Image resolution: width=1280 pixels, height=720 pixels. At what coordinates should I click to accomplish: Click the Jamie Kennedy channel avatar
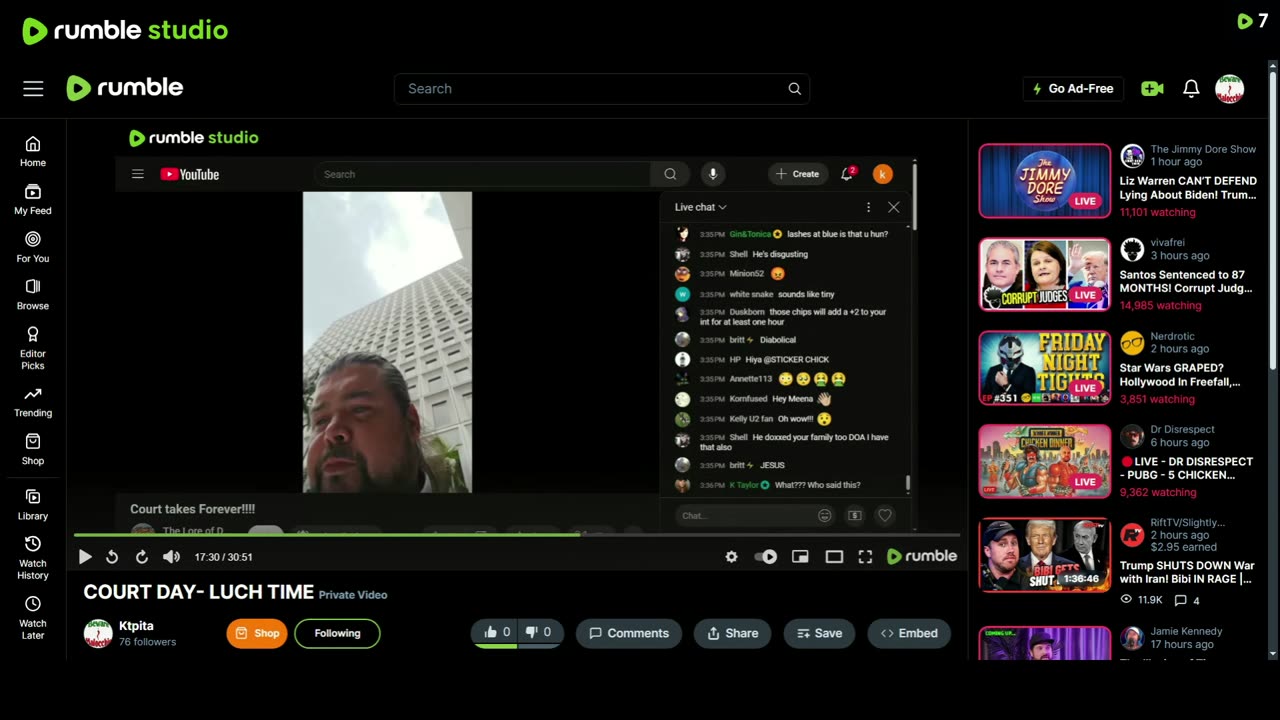[x=1132, y=638]
